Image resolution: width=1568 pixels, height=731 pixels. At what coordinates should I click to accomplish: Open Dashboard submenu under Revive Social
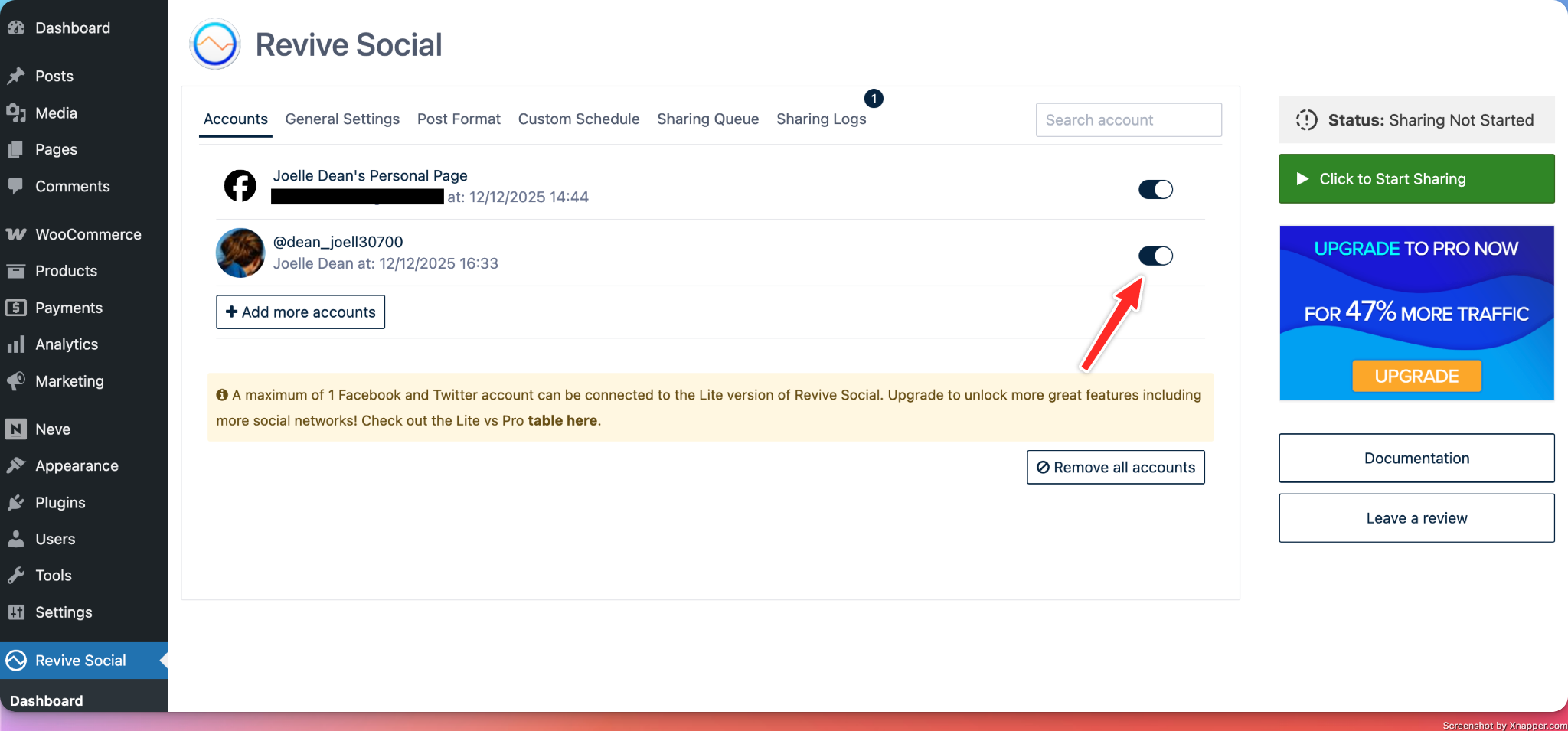point(47,700)
